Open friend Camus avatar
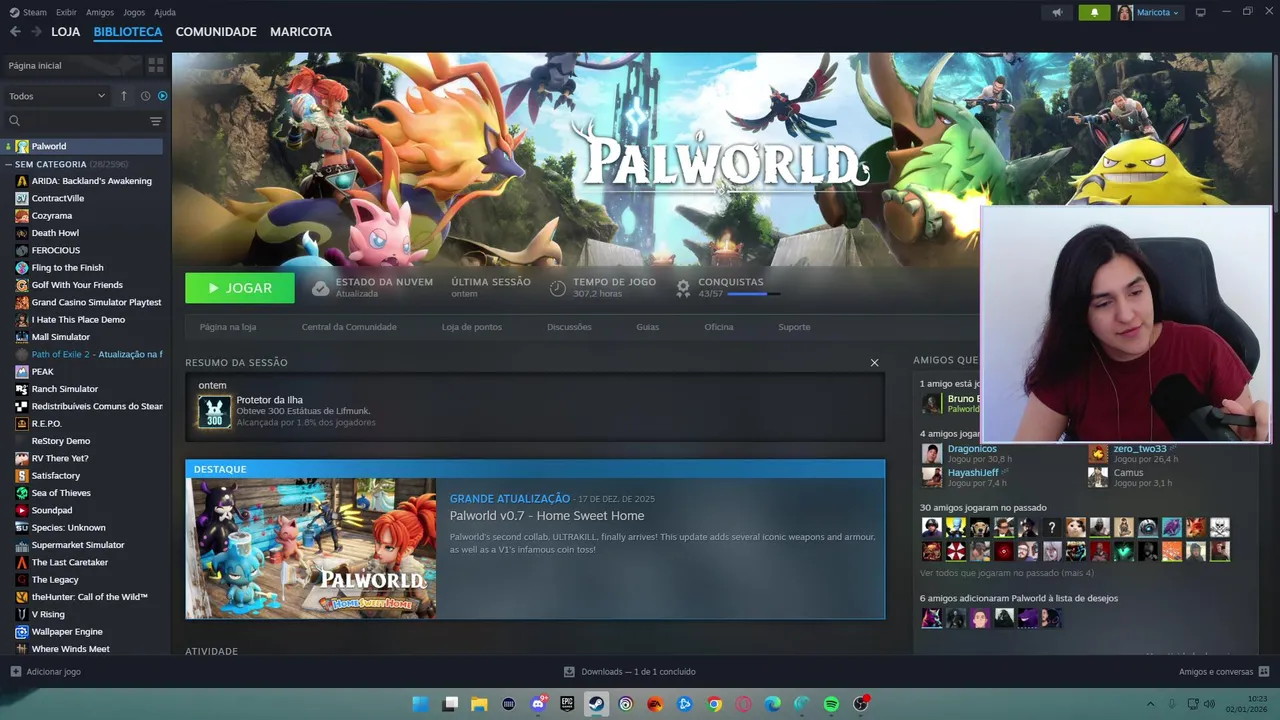Image resolution: width=1280 pixels, height=720 pixels. coord(1098,477)
